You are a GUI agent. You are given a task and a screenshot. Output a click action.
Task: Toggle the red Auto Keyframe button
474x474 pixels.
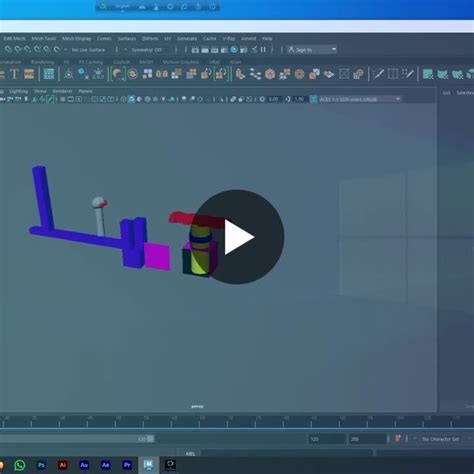tap(397, 438)
